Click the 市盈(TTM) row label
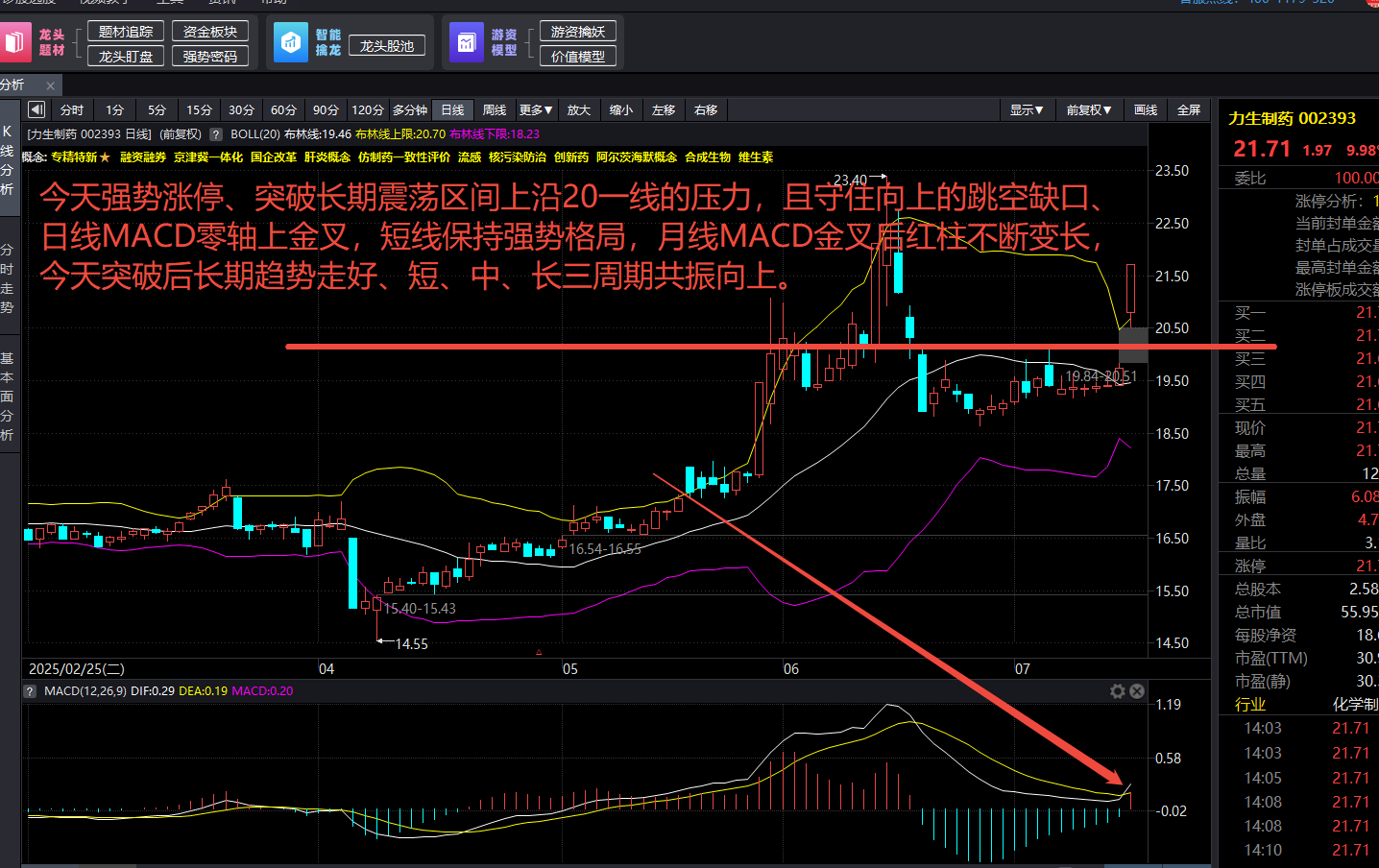 click(x=1271, y=658)
